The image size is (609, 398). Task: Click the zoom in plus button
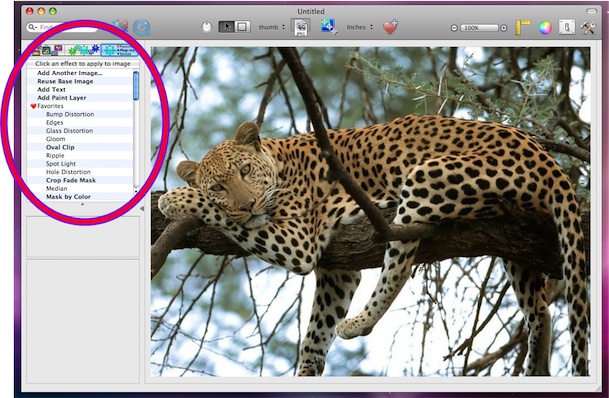(x=504, y=28)
